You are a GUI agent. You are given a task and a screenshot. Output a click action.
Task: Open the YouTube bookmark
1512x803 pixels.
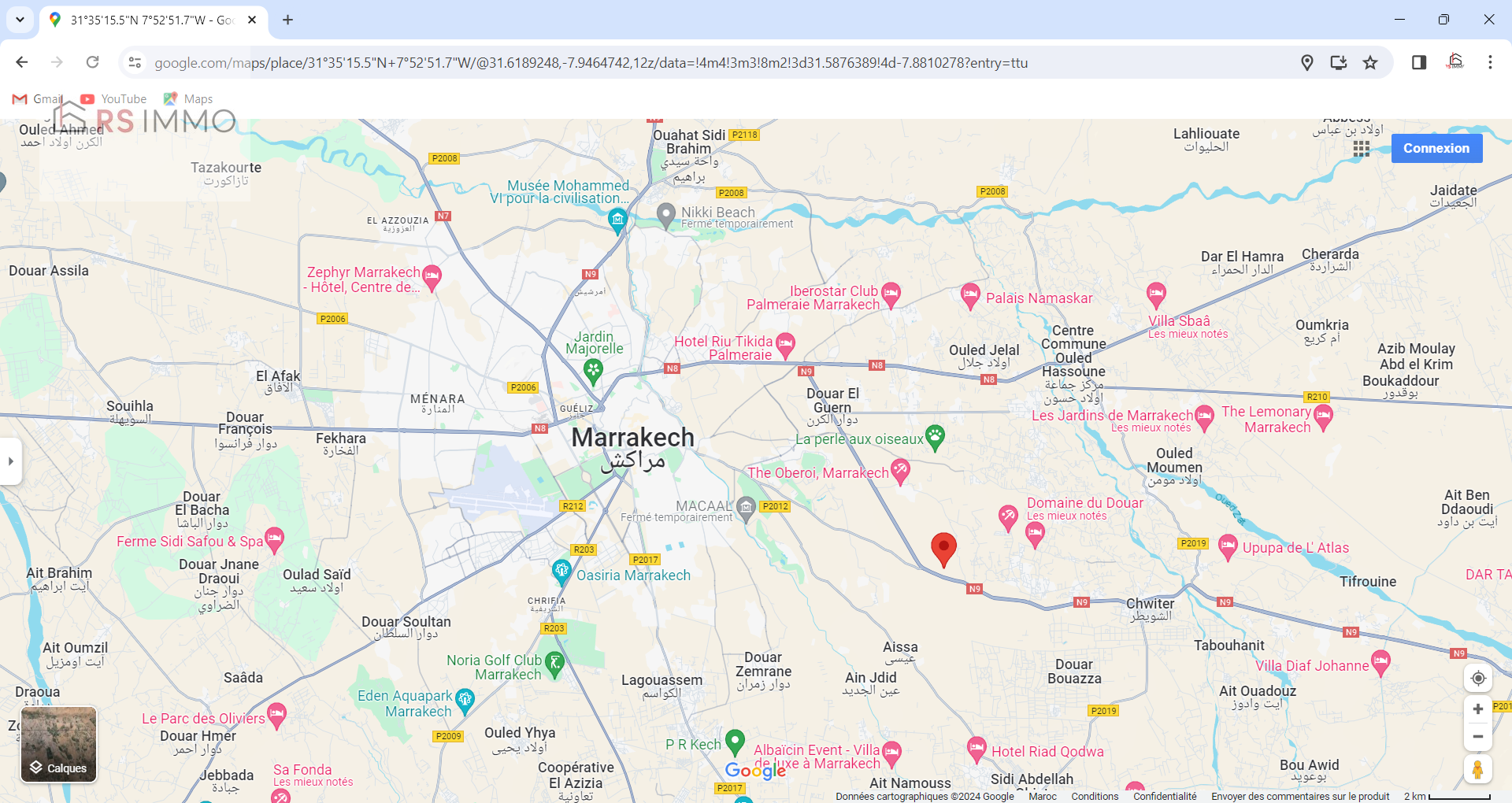[x=113, y=98]
